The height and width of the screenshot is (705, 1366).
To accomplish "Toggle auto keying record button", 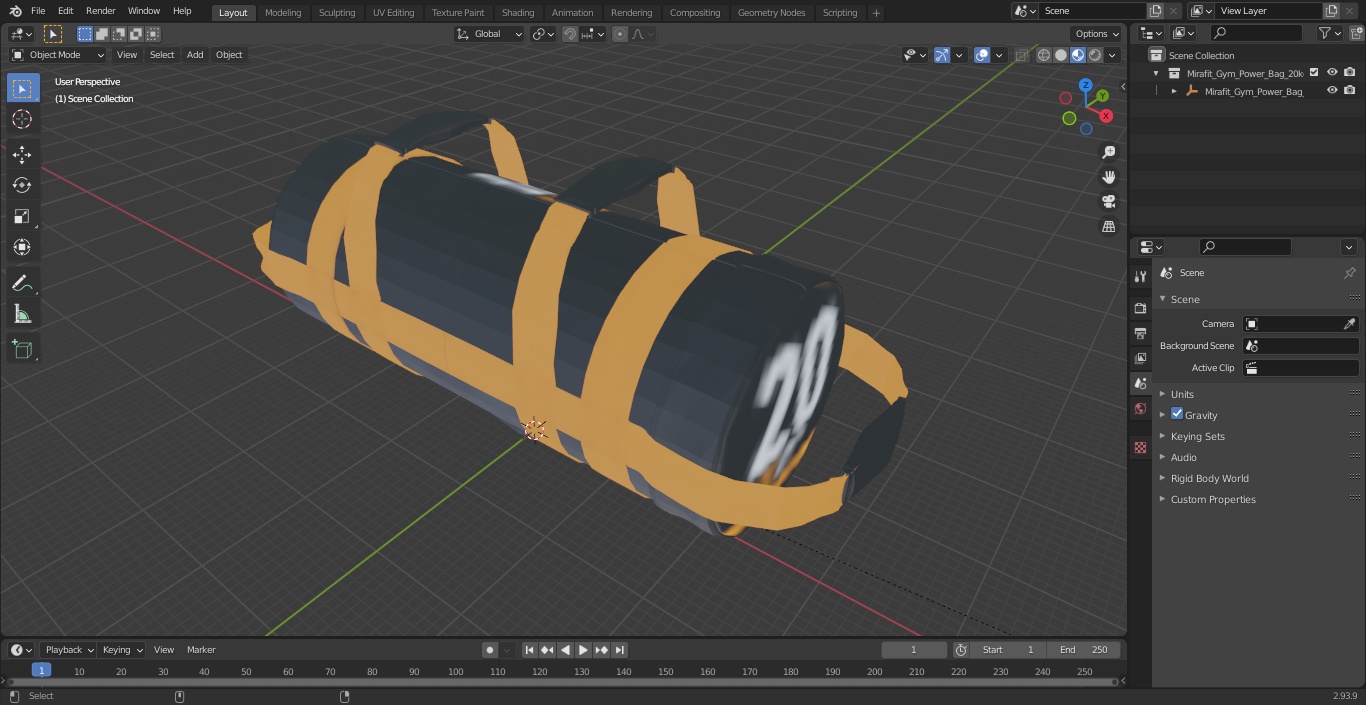I will point(490,650).
